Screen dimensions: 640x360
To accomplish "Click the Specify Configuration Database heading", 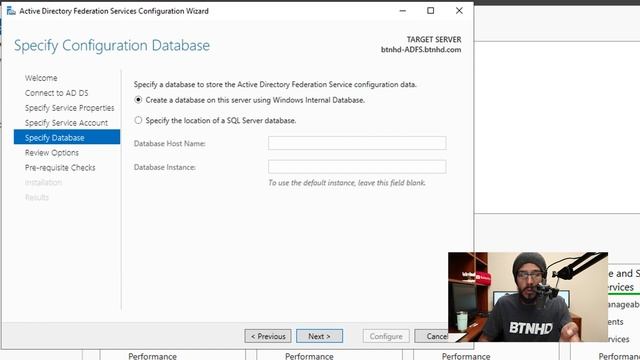I will click(x=112, y=45).
